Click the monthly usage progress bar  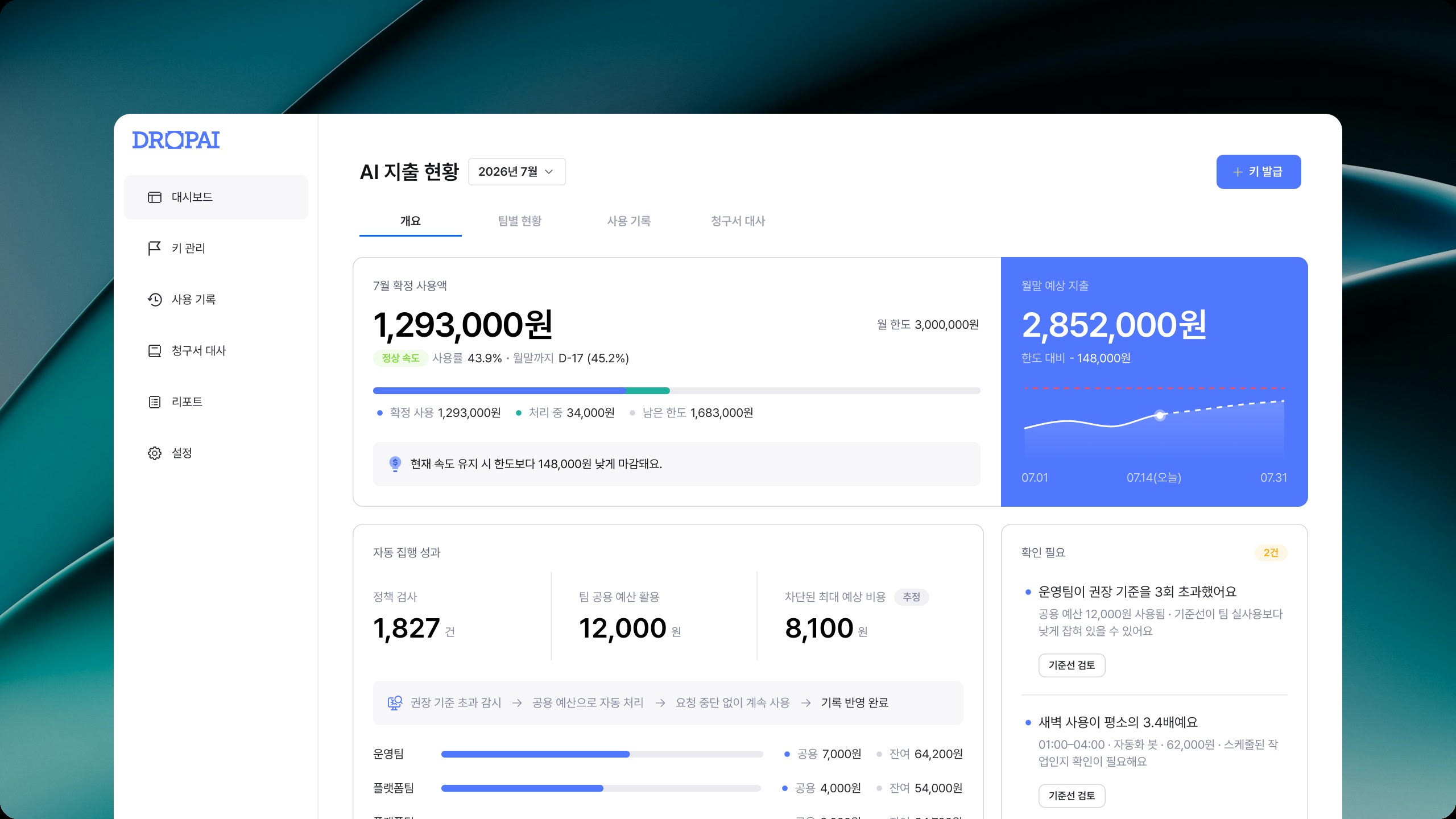click(677, 391)
